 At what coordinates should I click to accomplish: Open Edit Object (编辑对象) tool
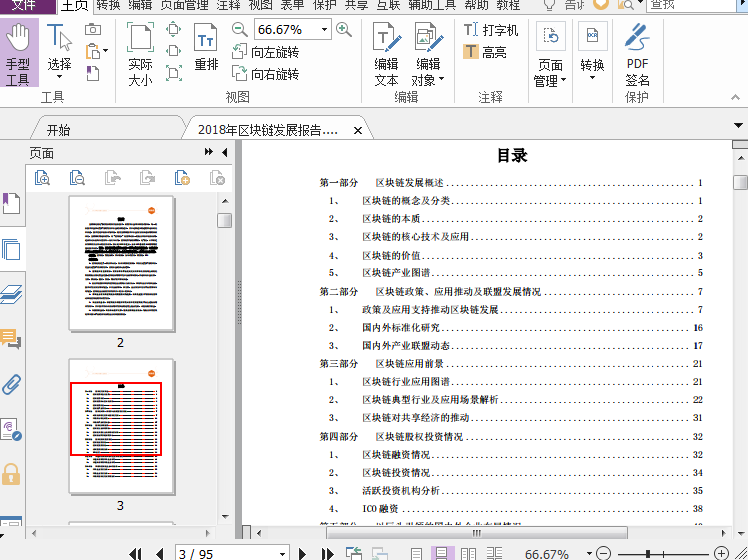tap(428, 54)
